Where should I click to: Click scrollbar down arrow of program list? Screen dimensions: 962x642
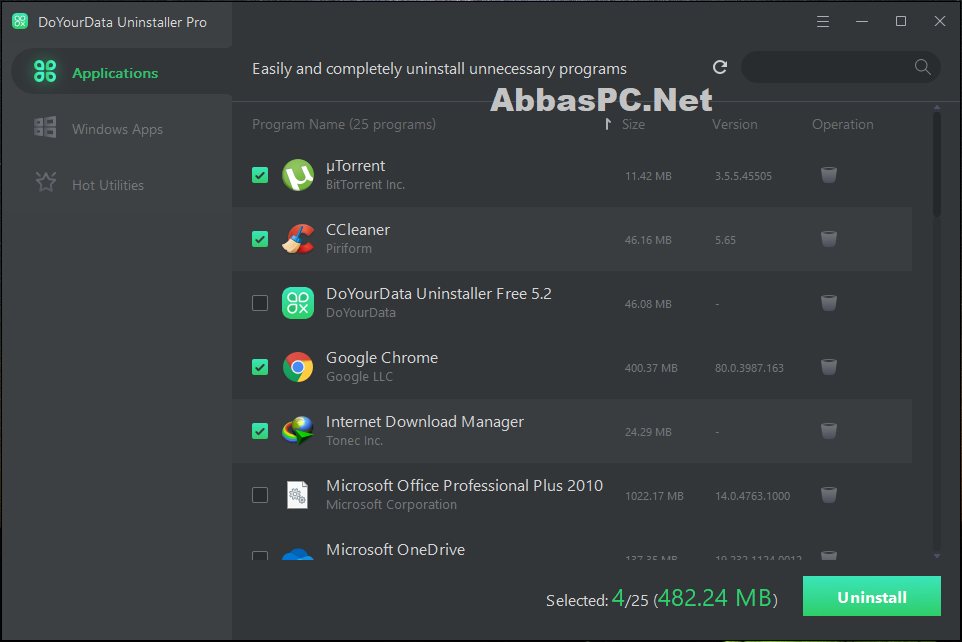tap(937, 556)
